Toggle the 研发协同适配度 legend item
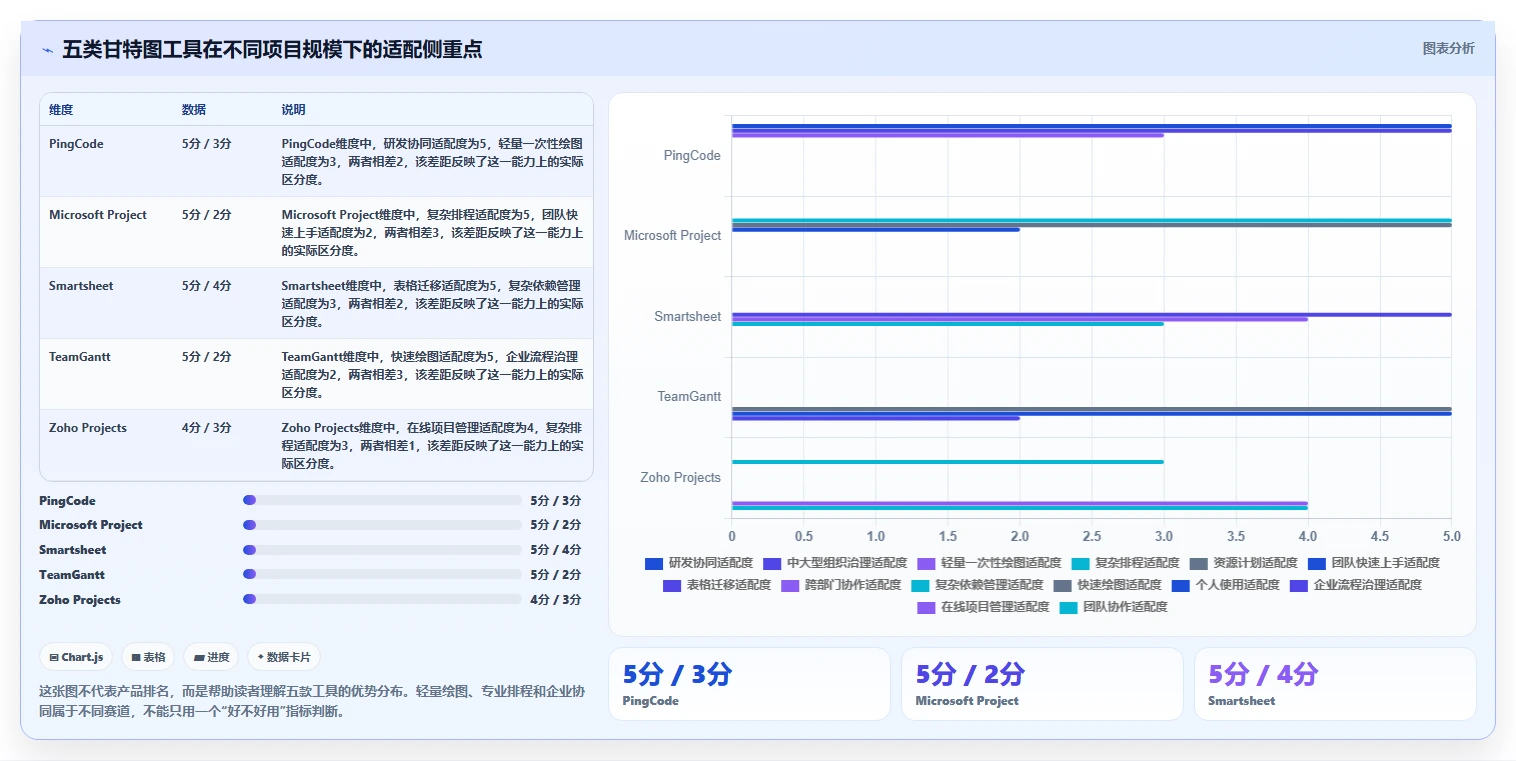This screenshot has width=1516, height=761. pyautogui.click(x=698, y=563)
